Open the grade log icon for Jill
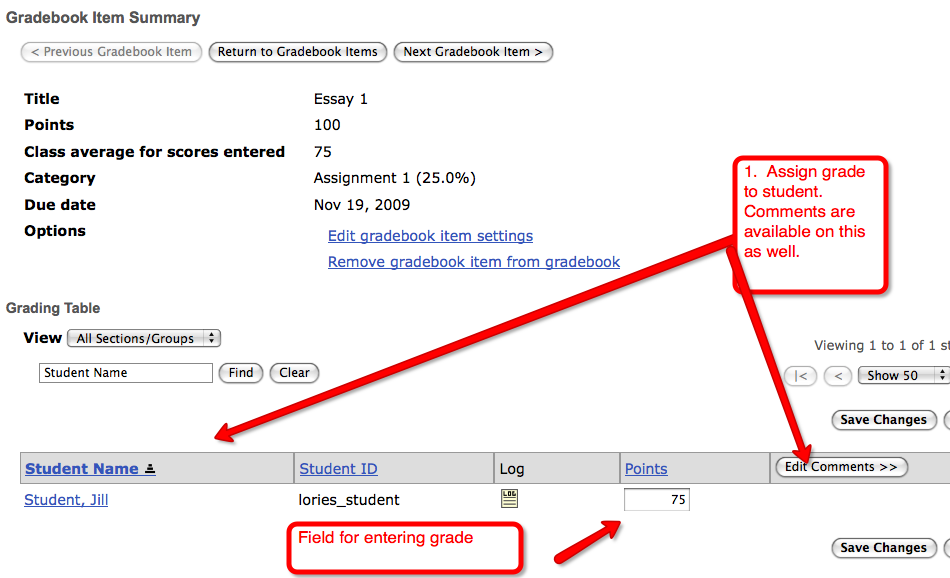Image resolution: width=950 pixels, height=578 pixels. pyautogui.click(x=510, y=499)
